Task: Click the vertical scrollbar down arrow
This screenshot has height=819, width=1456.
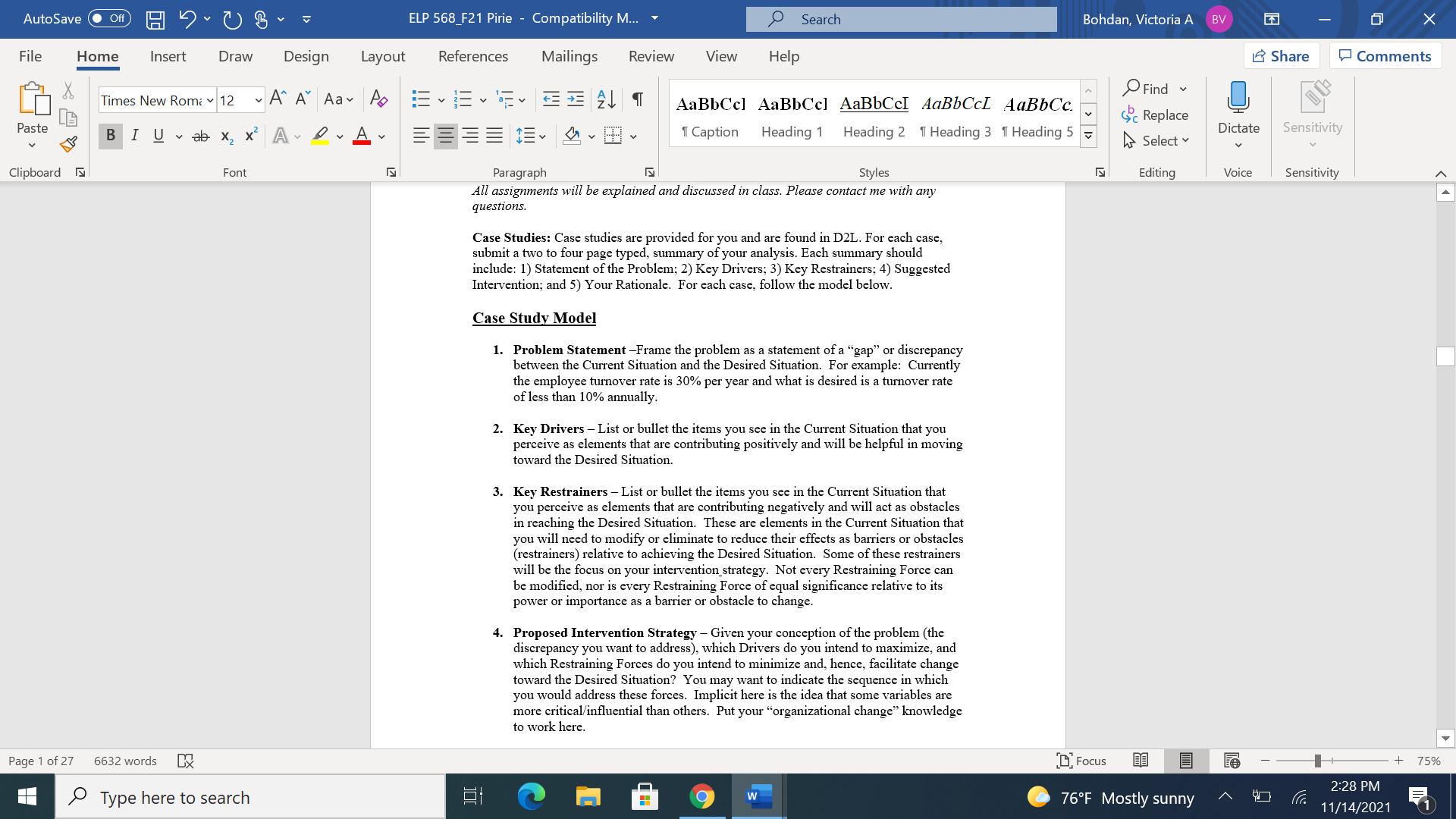Action: click(x=1445, y=738)
